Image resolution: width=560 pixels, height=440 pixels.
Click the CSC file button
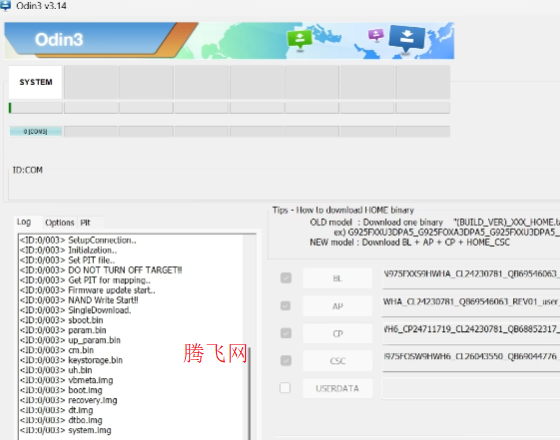(x=338, y=361)
